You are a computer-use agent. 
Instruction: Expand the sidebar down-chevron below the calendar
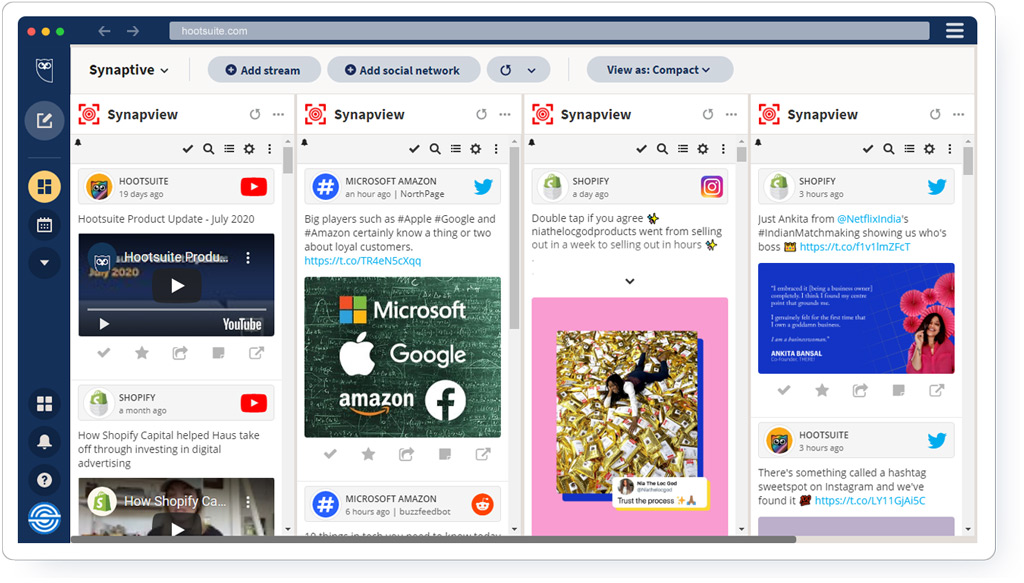44,263
